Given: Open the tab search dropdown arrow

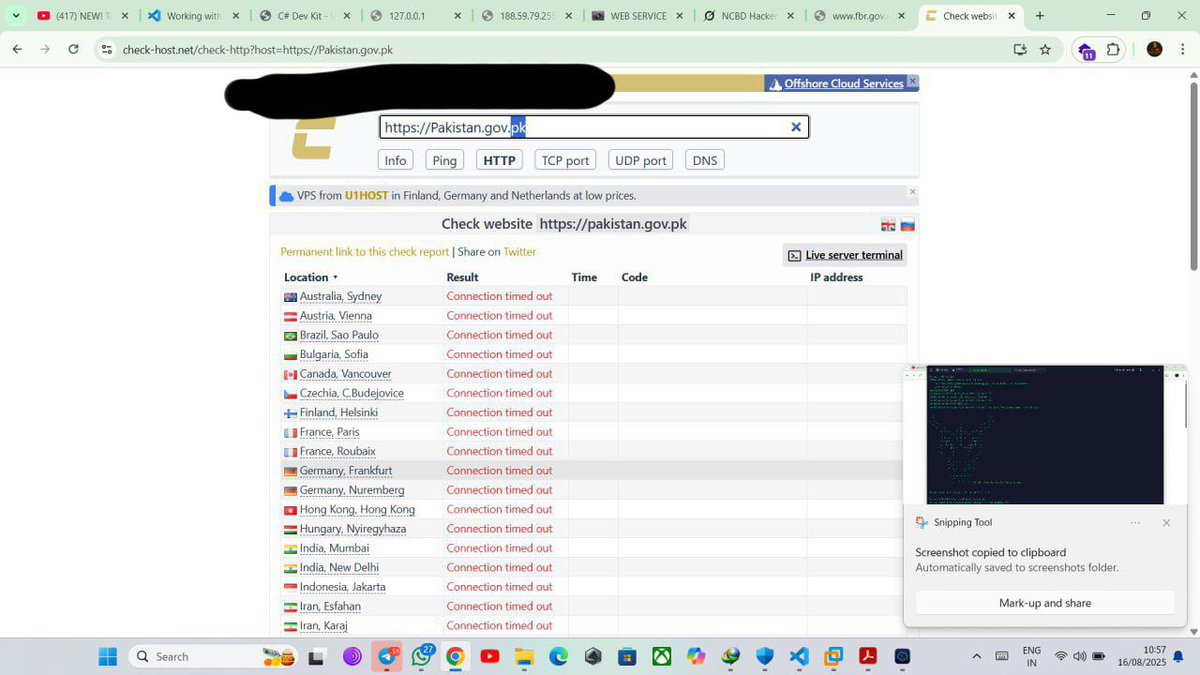Looking at the screenshot, I should pos(16,16).
